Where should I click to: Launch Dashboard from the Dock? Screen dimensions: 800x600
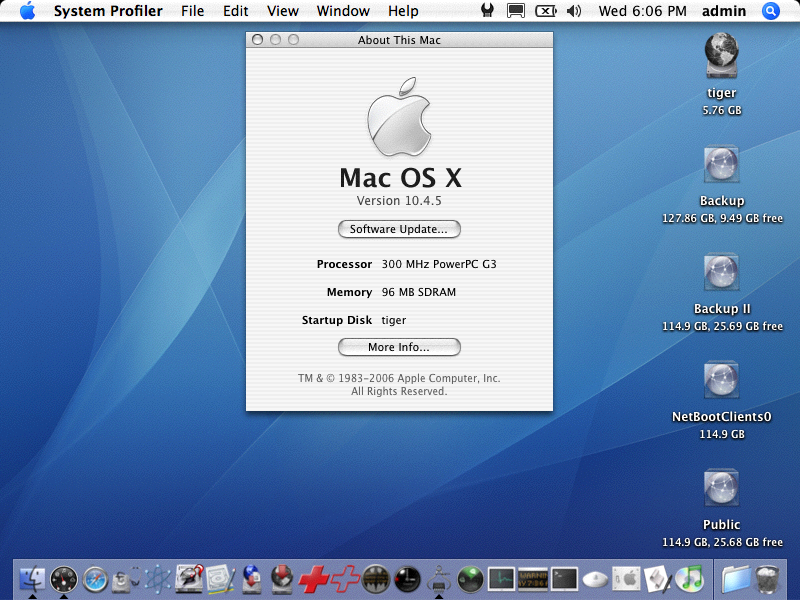click(x=64, y=580)
